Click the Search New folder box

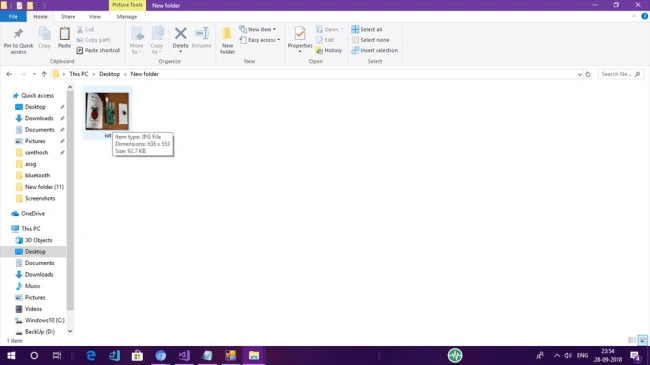[621, 74]
